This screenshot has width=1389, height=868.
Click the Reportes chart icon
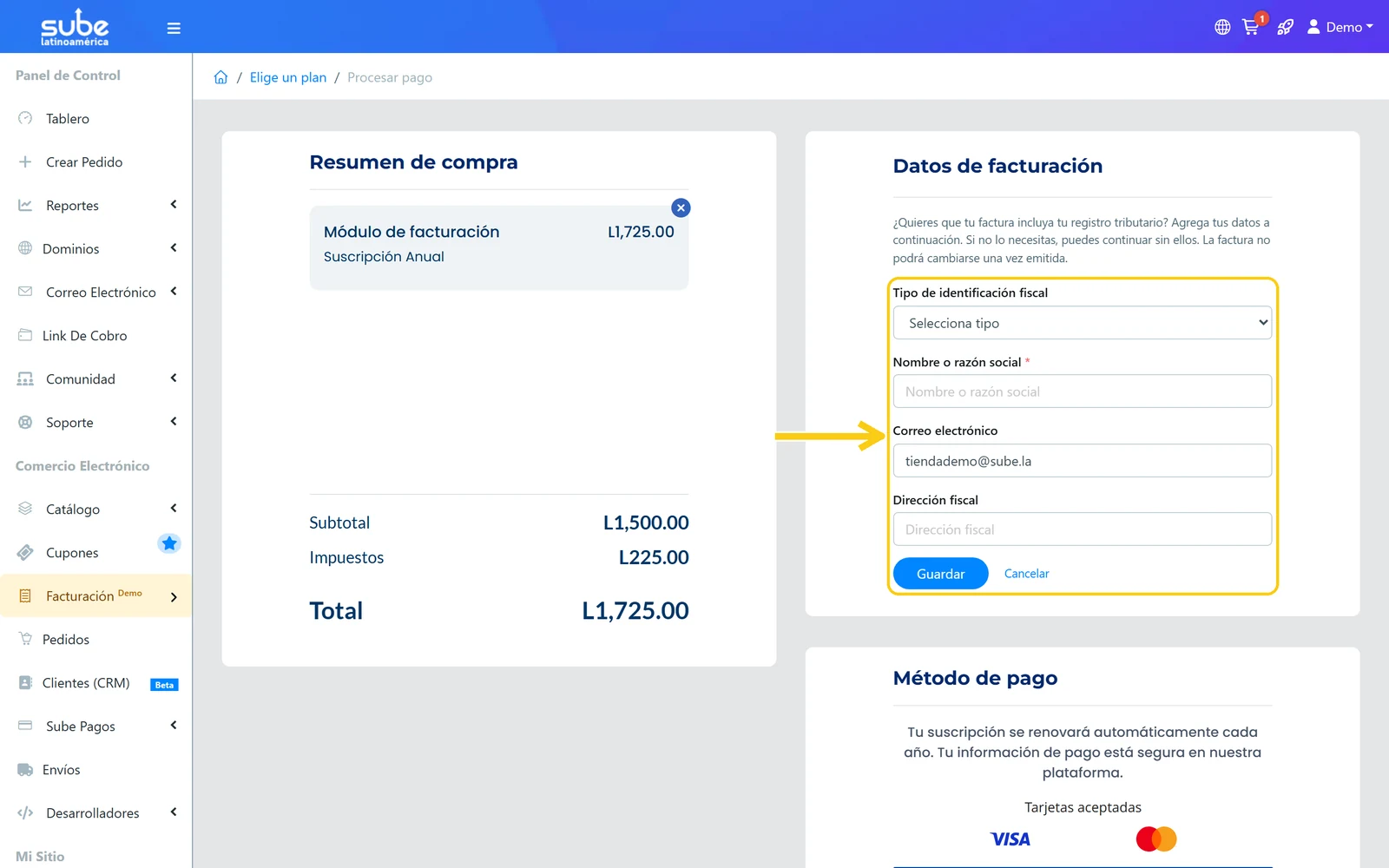(25, 205)
